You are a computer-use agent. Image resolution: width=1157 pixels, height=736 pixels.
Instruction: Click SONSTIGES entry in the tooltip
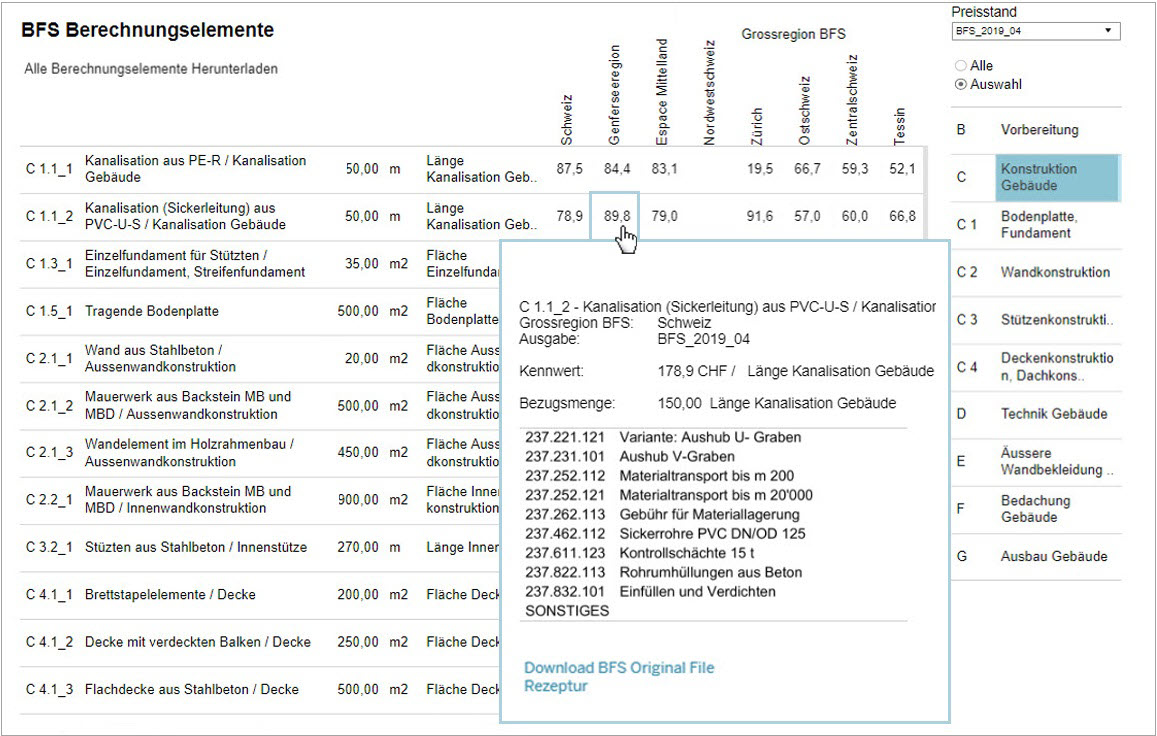pyautogui.click(x=567, y=611)
